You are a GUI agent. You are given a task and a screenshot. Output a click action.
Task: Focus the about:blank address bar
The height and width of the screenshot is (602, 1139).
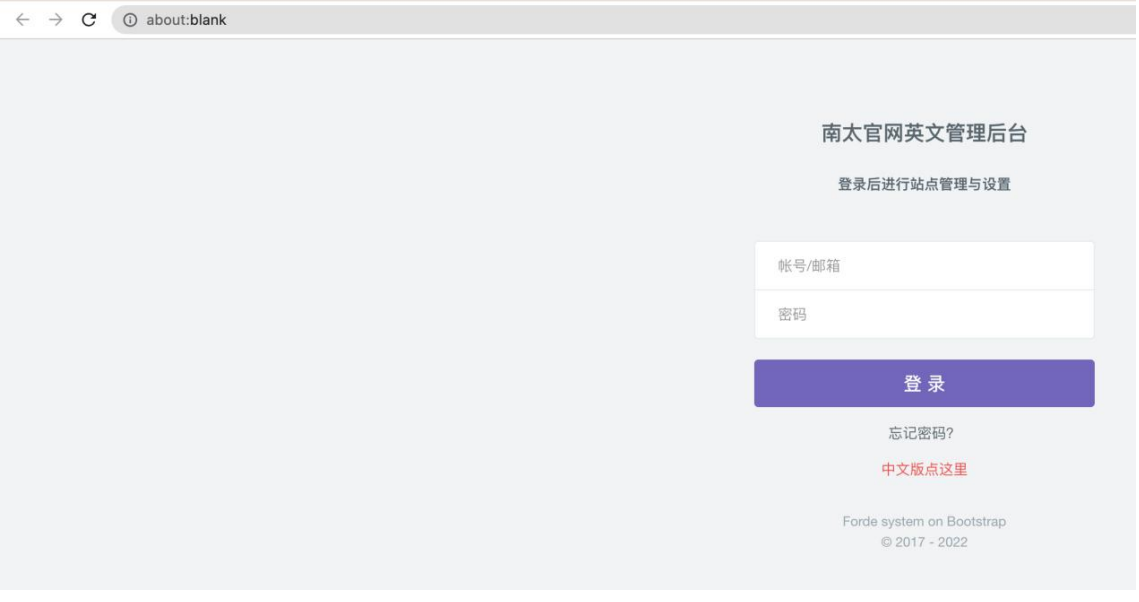(x=625, y=20)
